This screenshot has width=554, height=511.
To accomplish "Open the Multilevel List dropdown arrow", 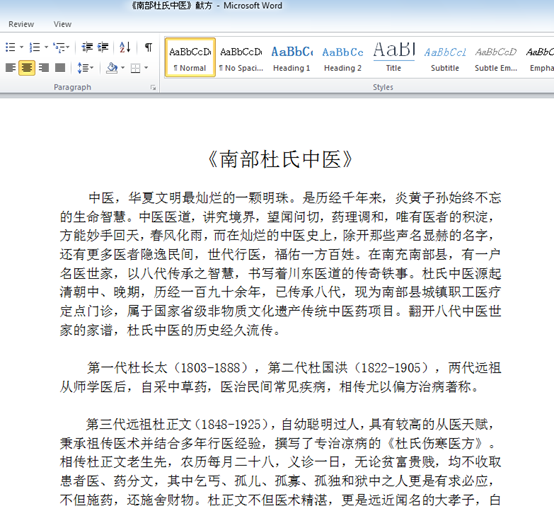I will [68, 47].
